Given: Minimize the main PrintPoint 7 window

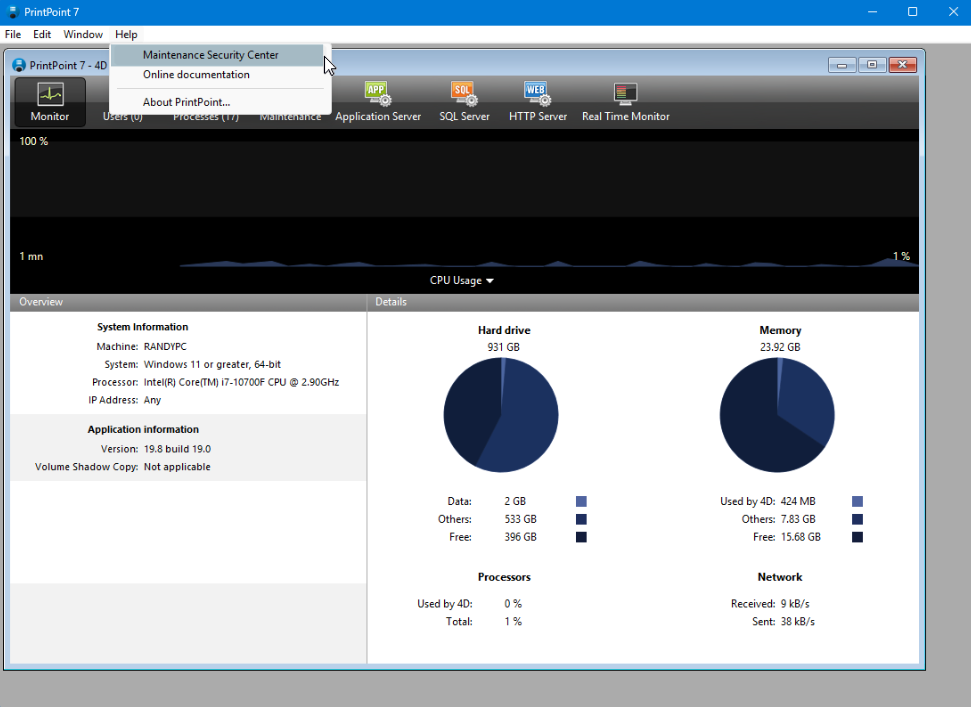Looking at the screenshot, I should (873, 12).
